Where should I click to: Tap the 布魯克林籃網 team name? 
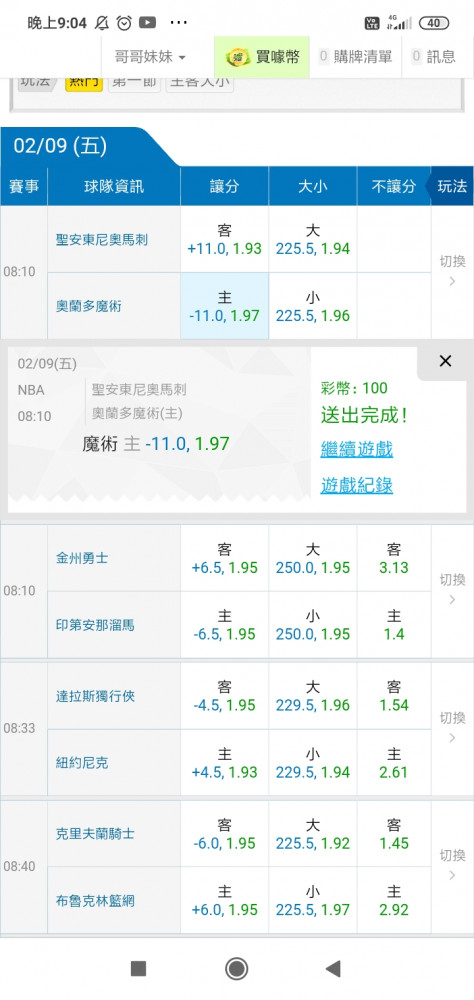[95, 901]
